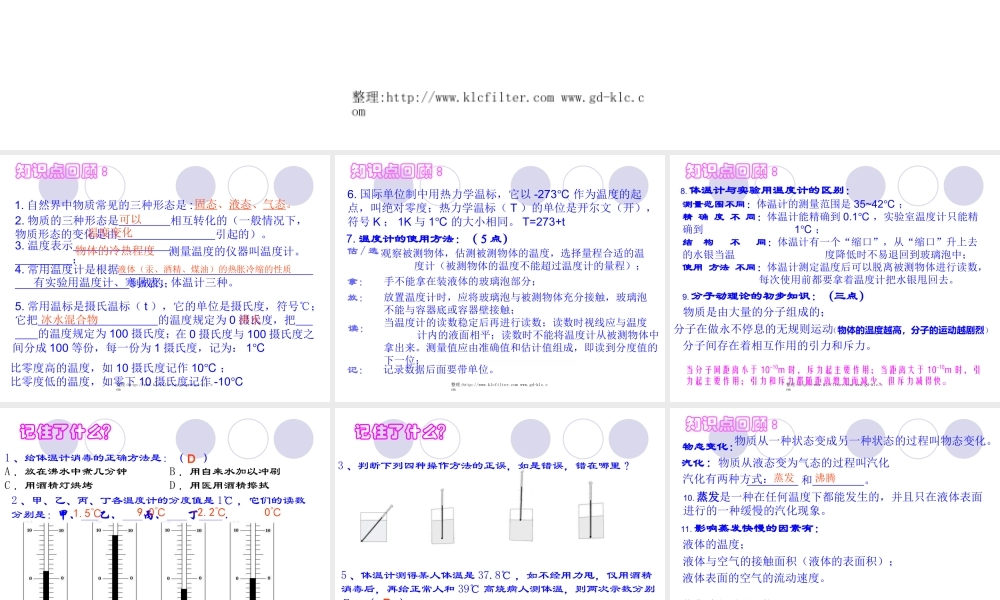
Task: Click the beaker diagram with the tilted thermometer
Action: point(376,524)
